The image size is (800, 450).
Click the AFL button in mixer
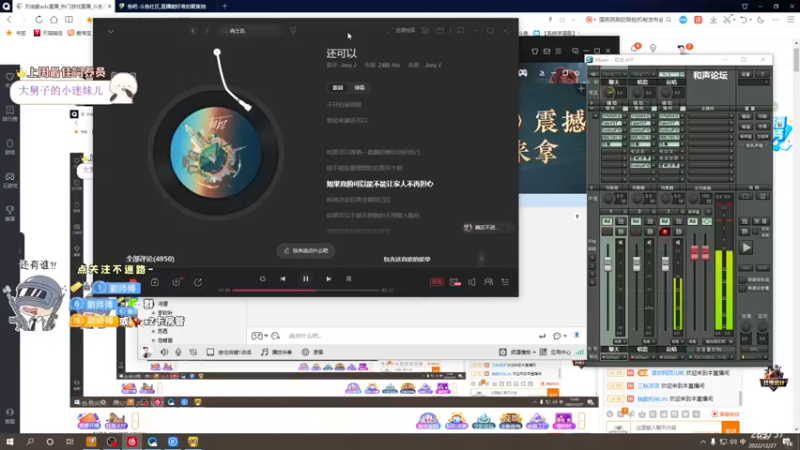(x=755, y=349)
